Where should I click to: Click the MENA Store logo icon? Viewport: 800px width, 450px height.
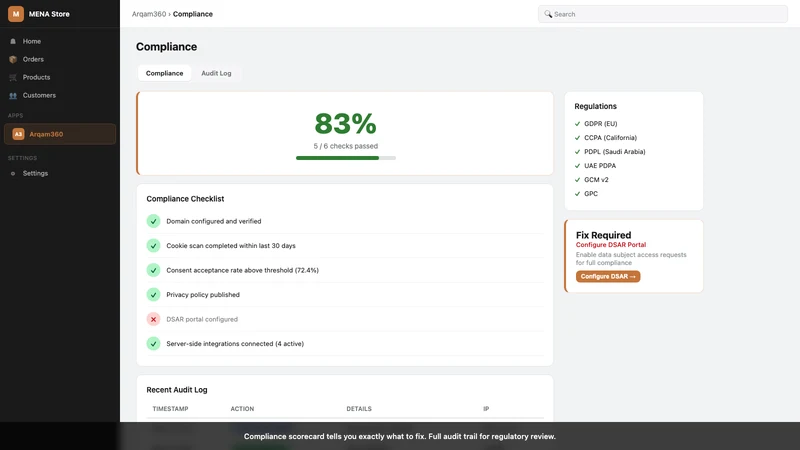click(x=16, y=14)
